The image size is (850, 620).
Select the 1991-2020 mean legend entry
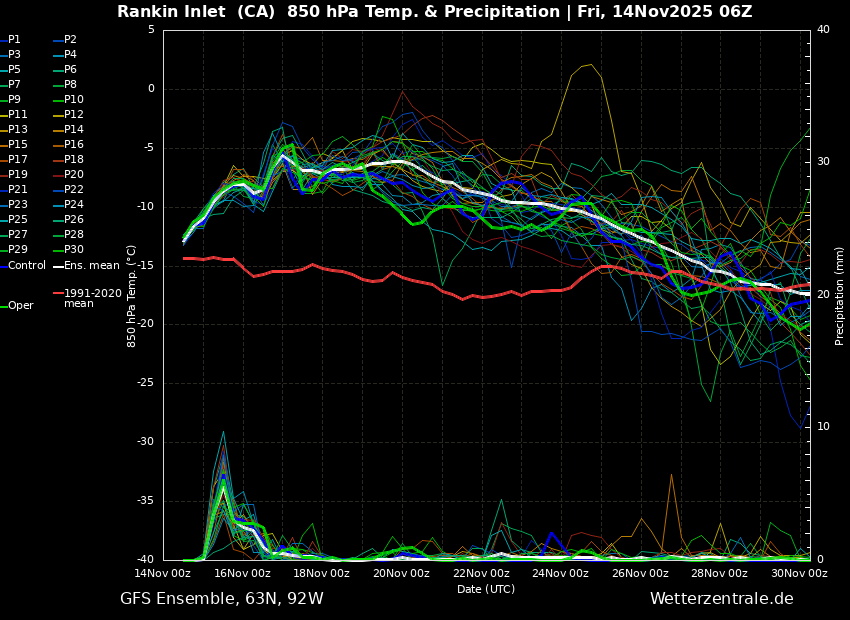92,298
